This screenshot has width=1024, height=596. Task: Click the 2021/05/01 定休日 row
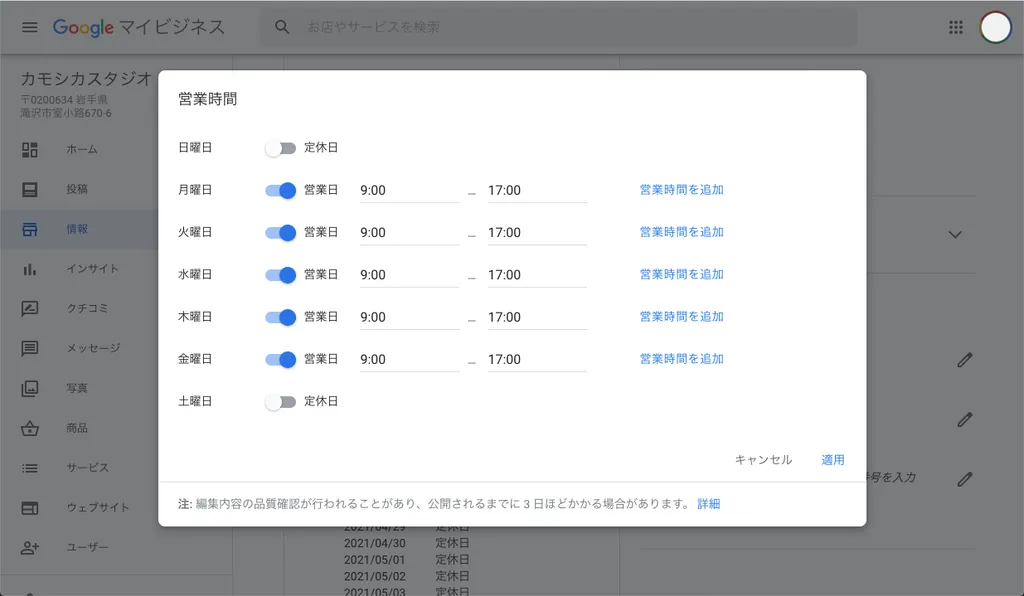406,560
